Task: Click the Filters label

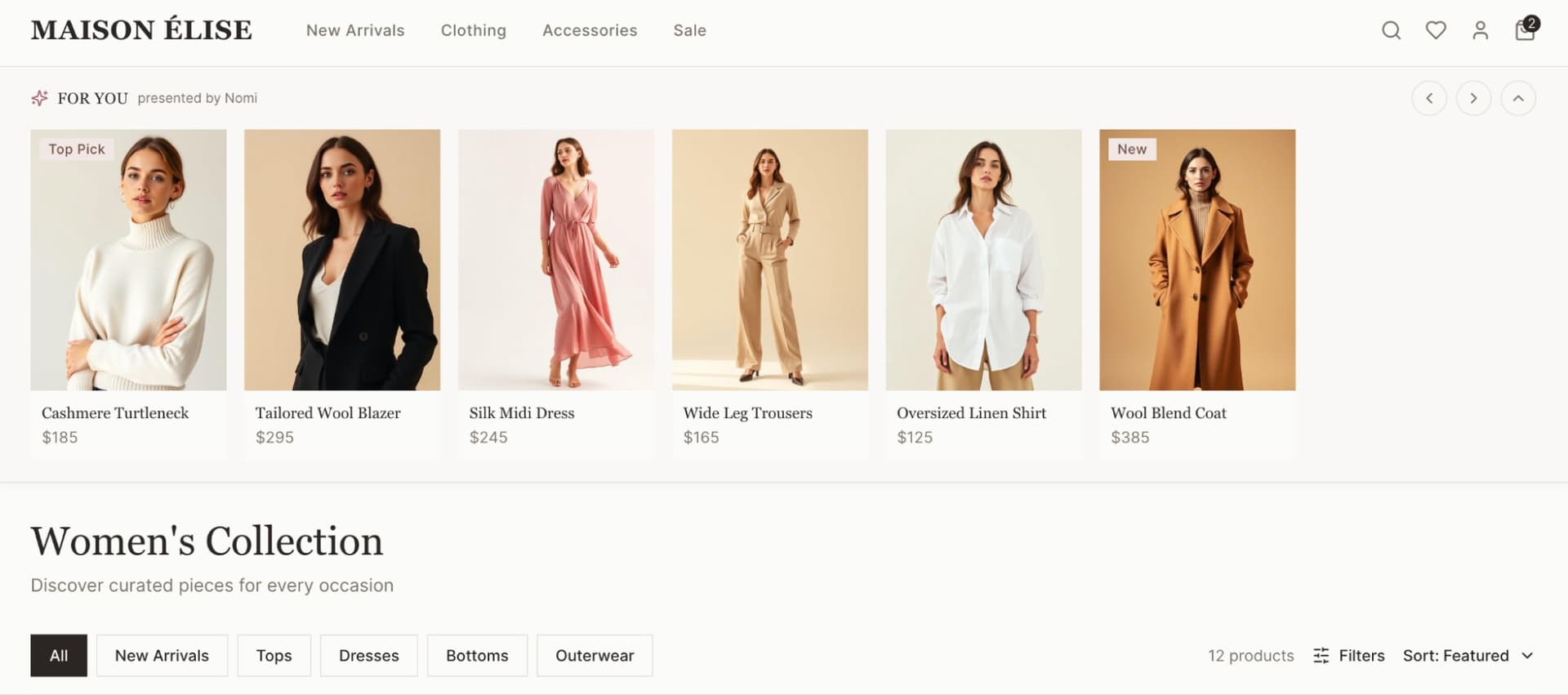Action: coord(1361,656)
